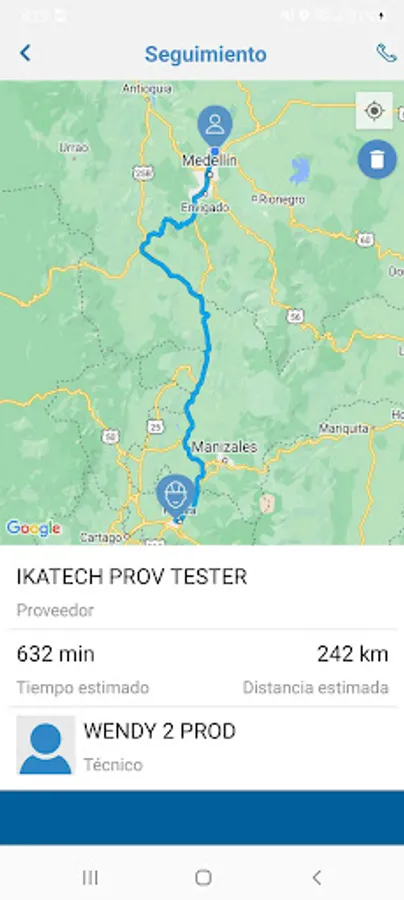Tap the WENDY 2 PROD technician name
This screenshot has width=404, height=900.
click(160, 731)
